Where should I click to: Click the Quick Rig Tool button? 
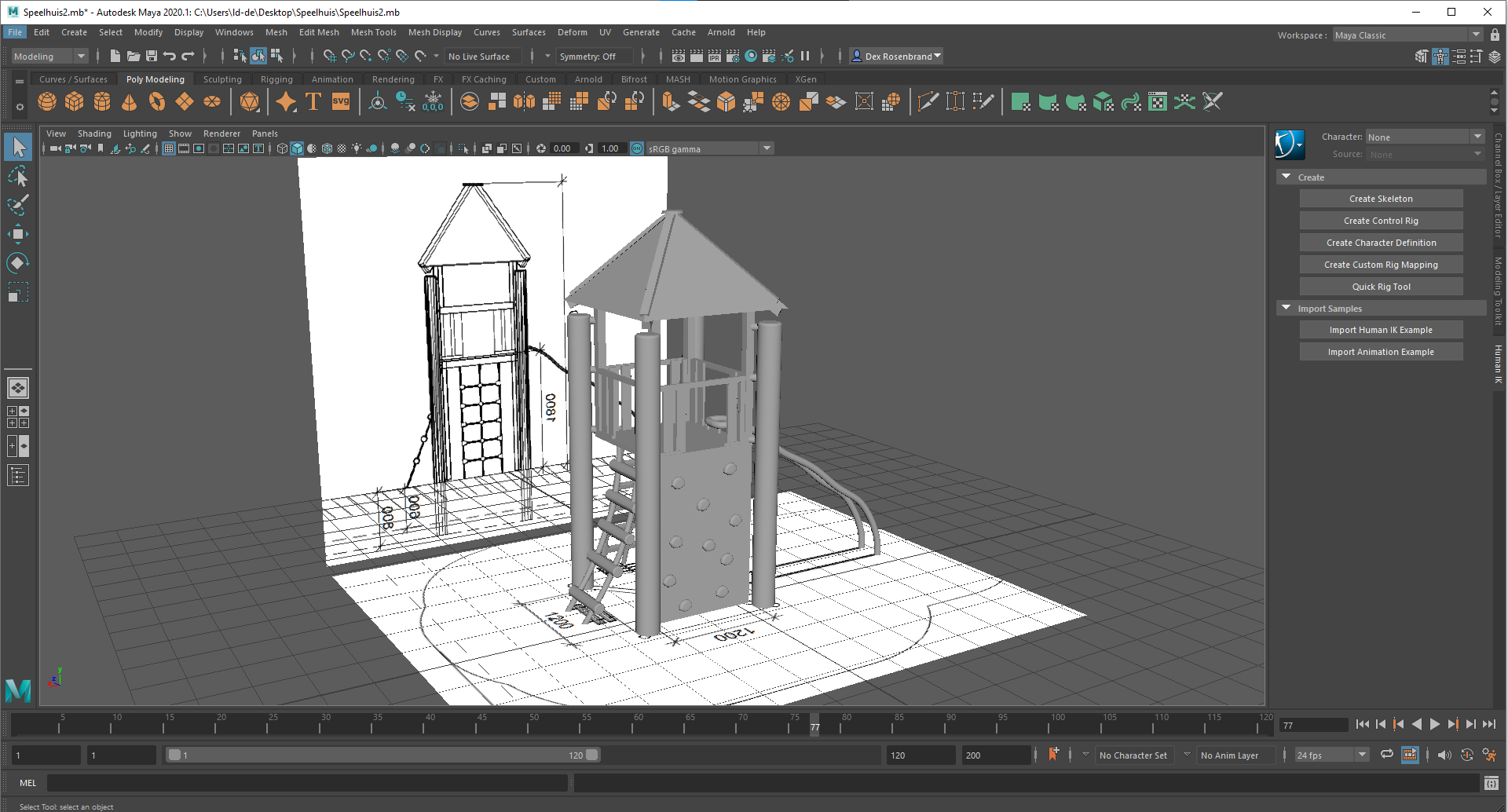click(1380, 287)
